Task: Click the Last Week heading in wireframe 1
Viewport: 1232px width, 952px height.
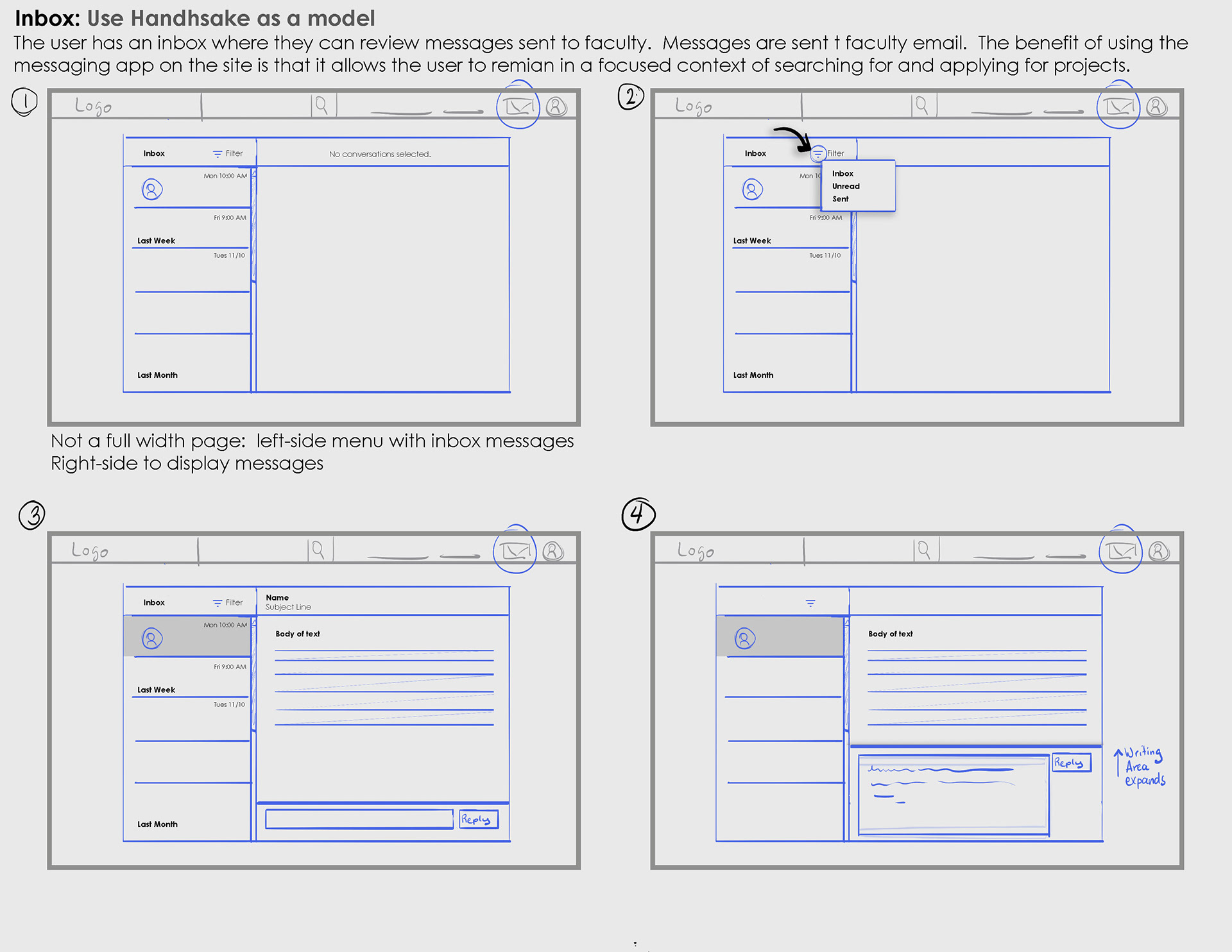Action: click(x=156, y=241)
